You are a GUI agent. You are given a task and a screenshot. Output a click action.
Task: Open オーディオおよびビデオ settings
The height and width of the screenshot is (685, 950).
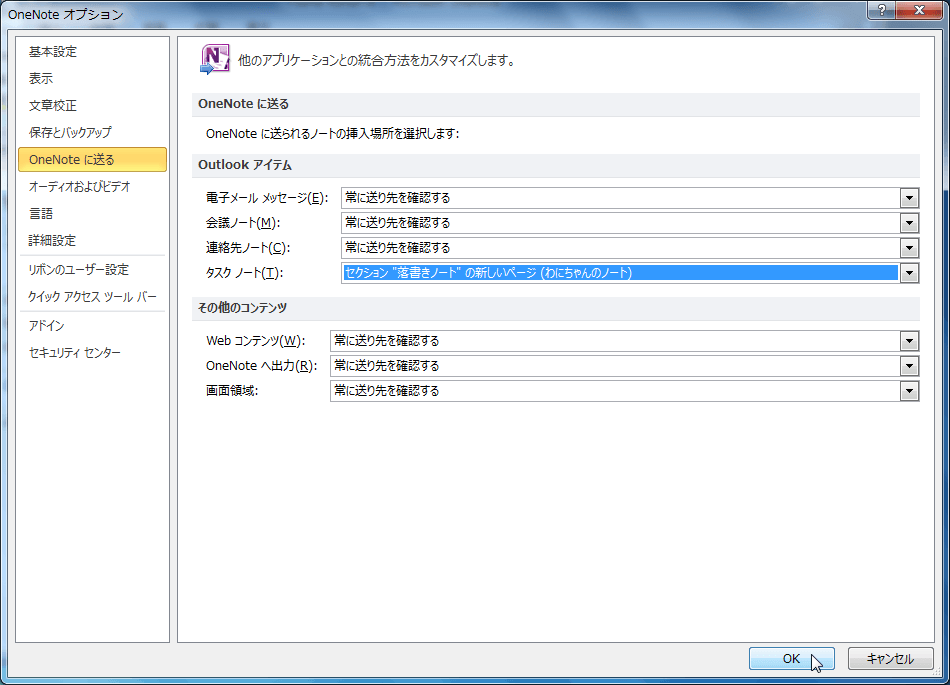[79, 187]
